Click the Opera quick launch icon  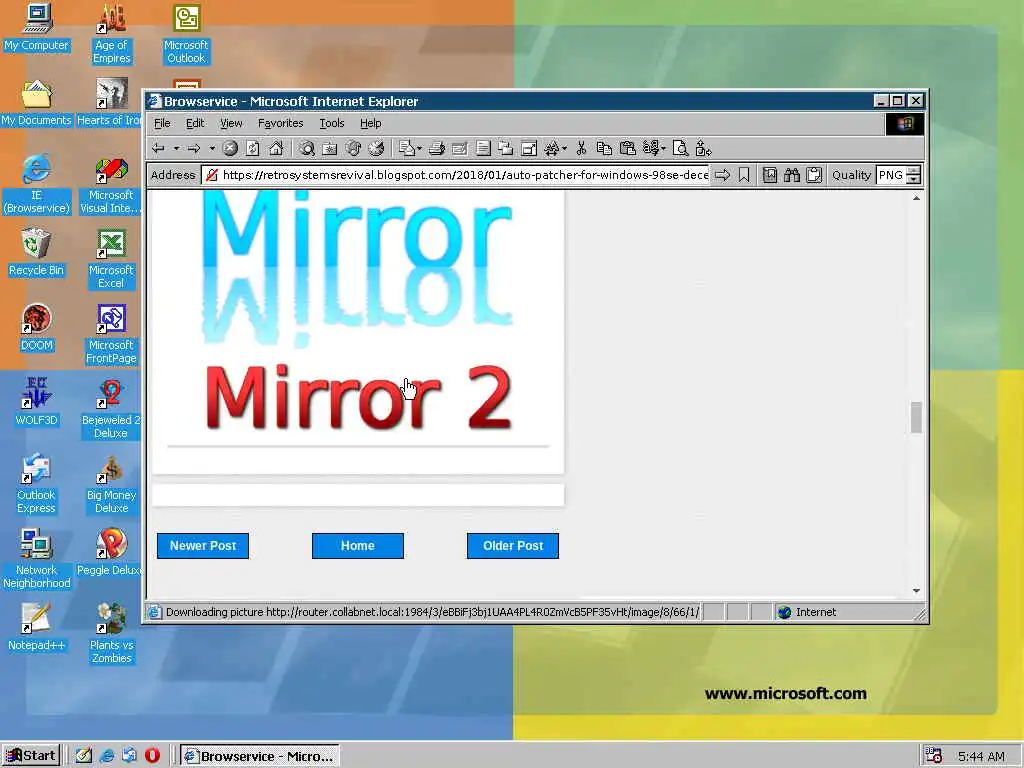pos(152,756)
